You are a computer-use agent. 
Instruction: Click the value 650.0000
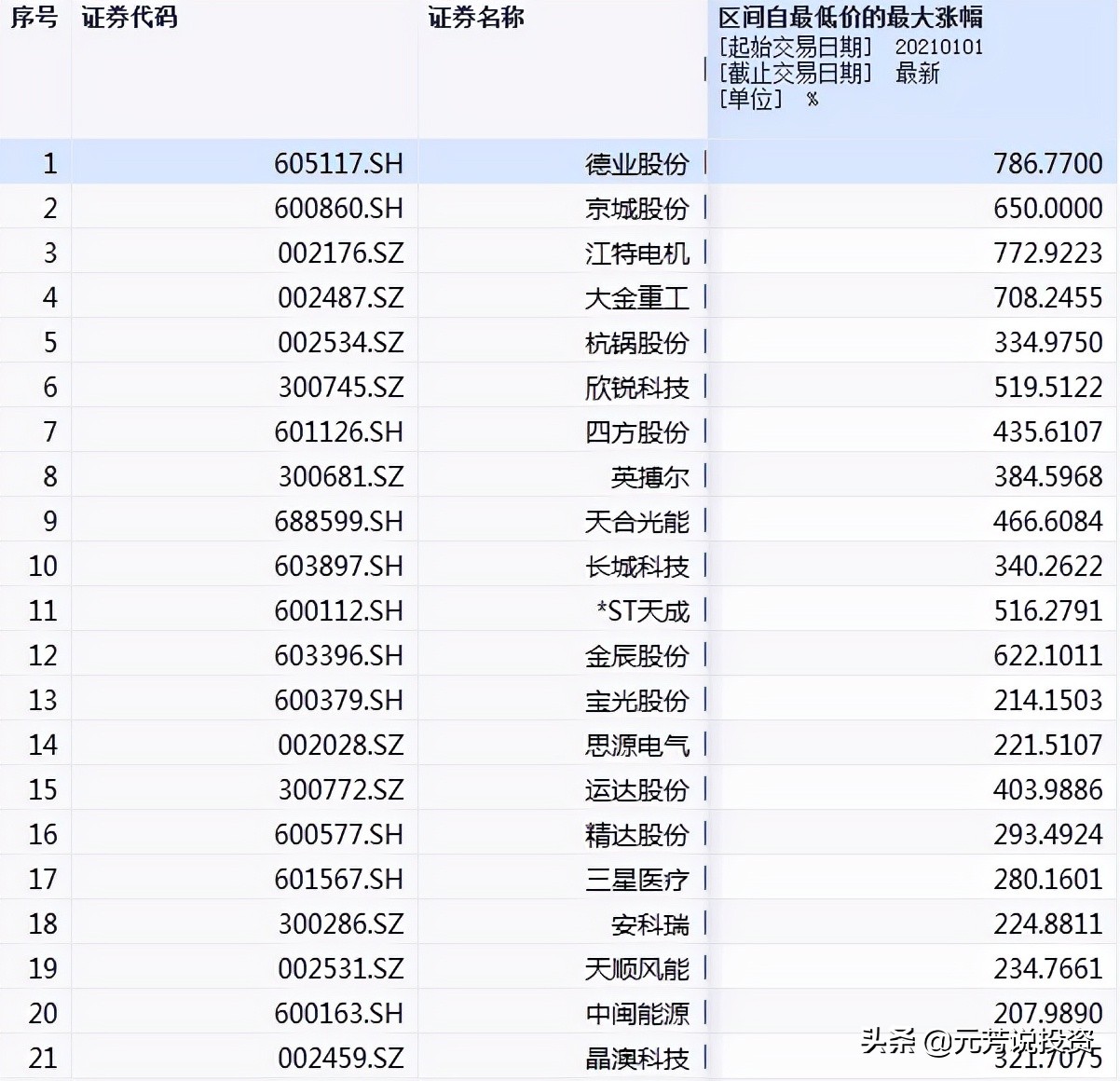click(1048, 209)
